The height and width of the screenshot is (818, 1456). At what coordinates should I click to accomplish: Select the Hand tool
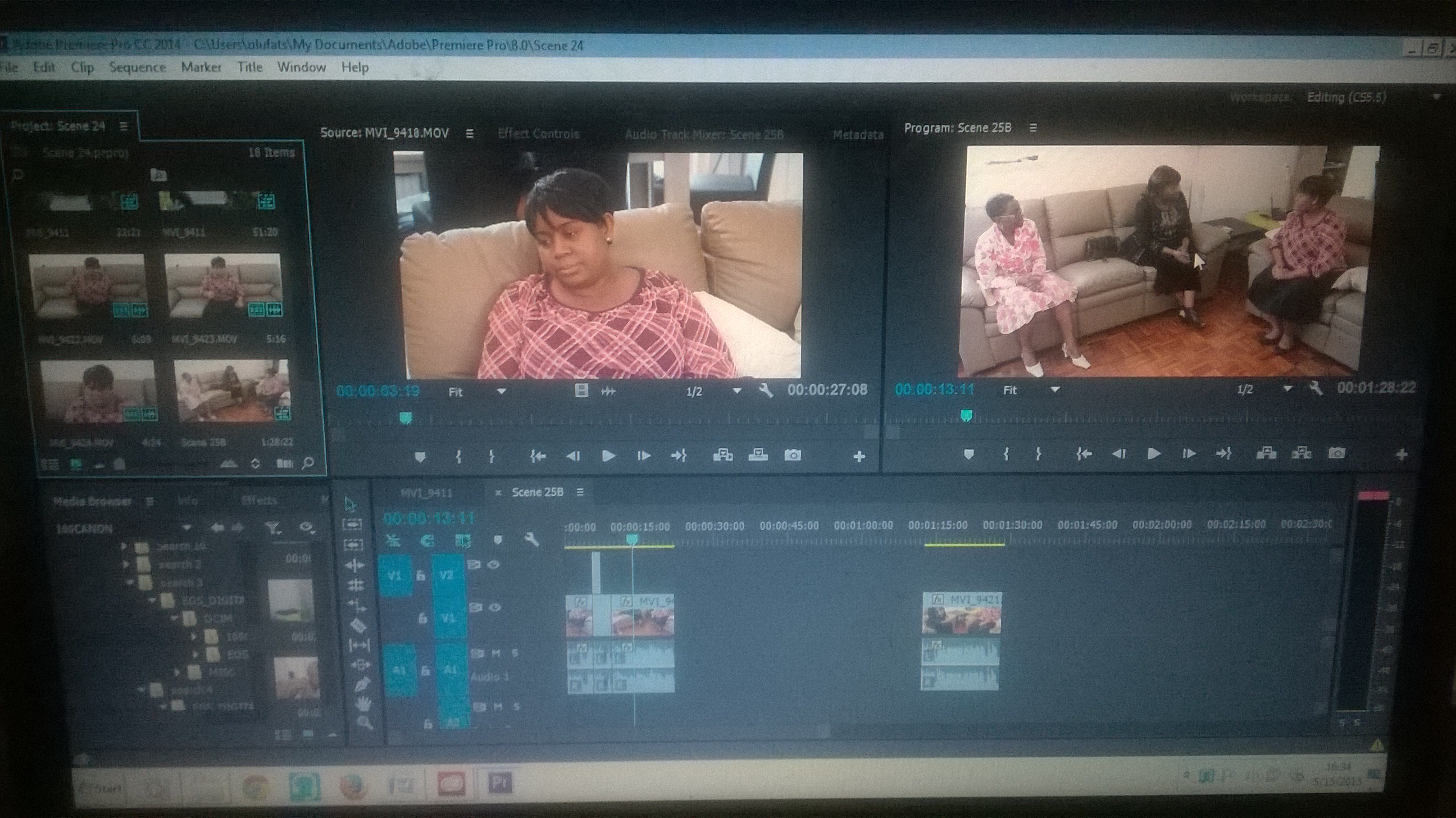[x=363, y=703]
